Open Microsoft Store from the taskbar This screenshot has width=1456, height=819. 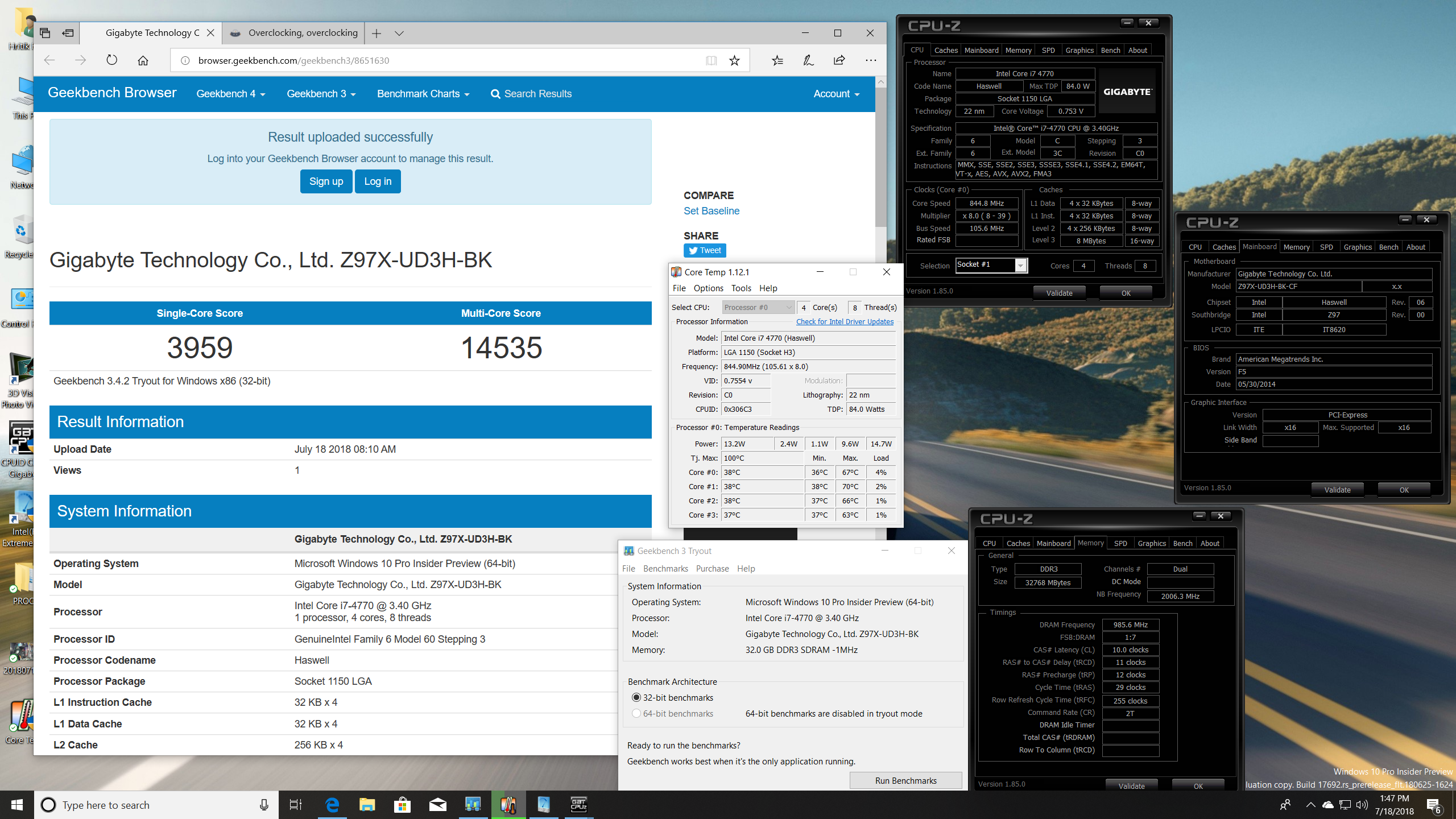[x=402, y=805]
